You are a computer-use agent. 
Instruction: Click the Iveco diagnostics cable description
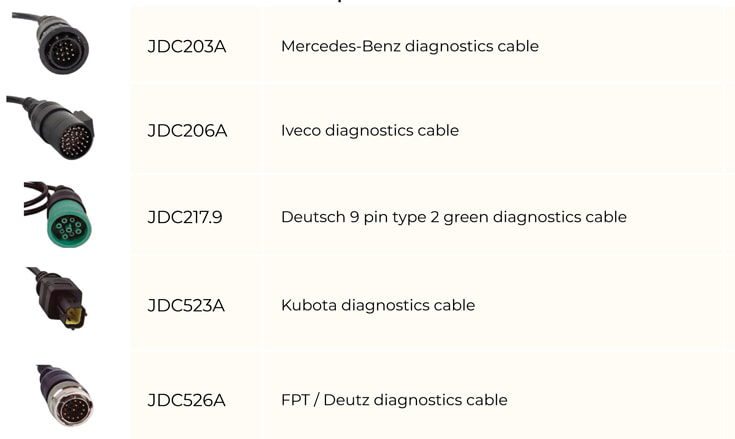370,130
